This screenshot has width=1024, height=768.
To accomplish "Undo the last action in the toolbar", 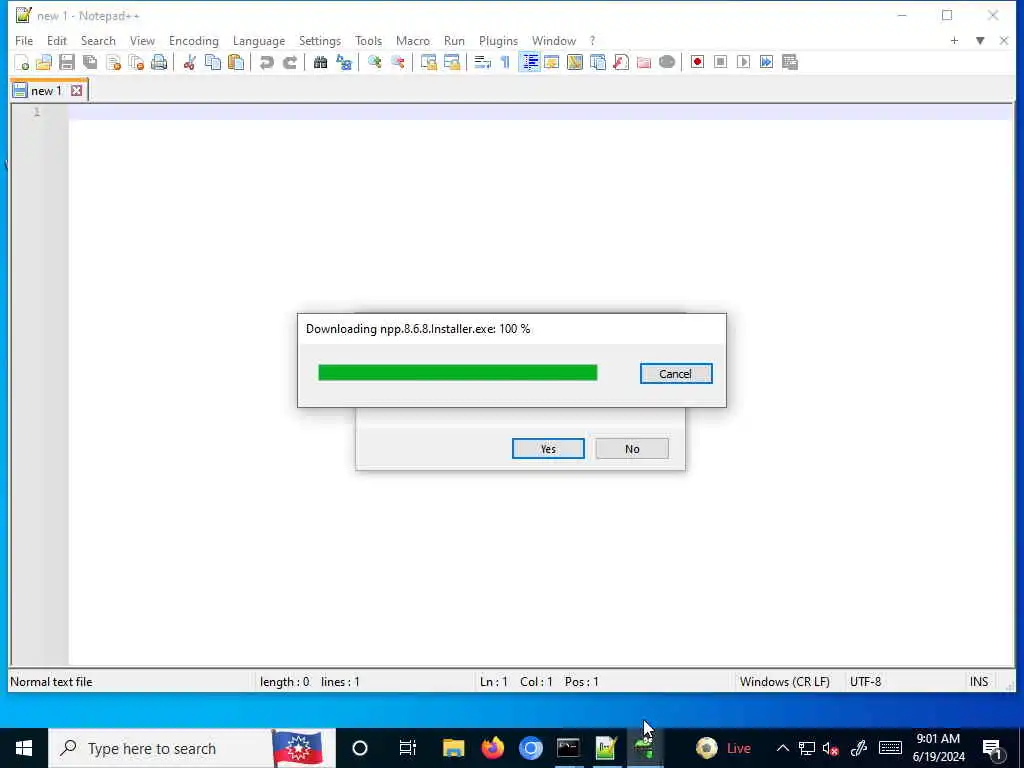I will click(x=266, y=62).
